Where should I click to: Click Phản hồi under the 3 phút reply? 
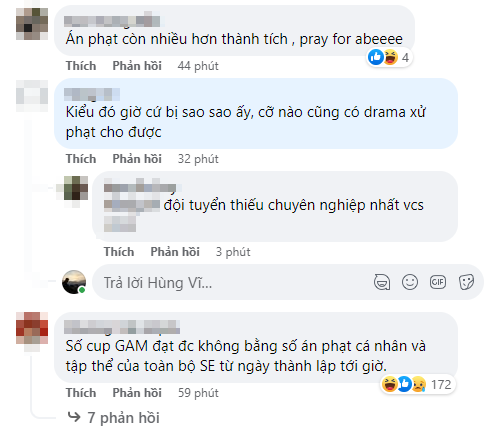click(175, 252)
